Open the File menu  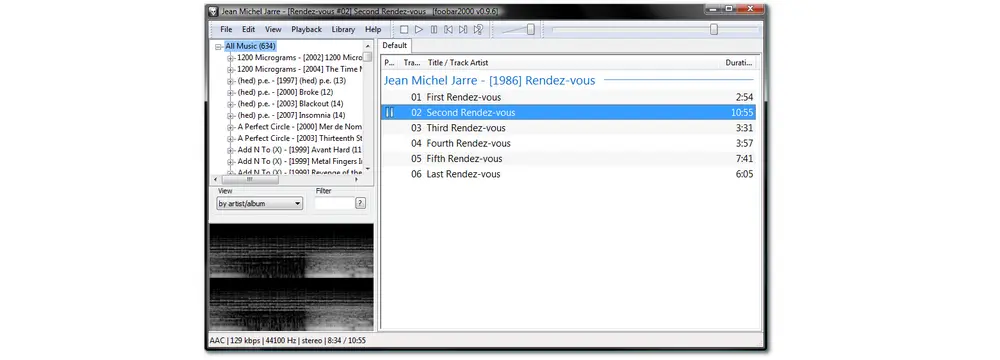(x=226, y=29)
